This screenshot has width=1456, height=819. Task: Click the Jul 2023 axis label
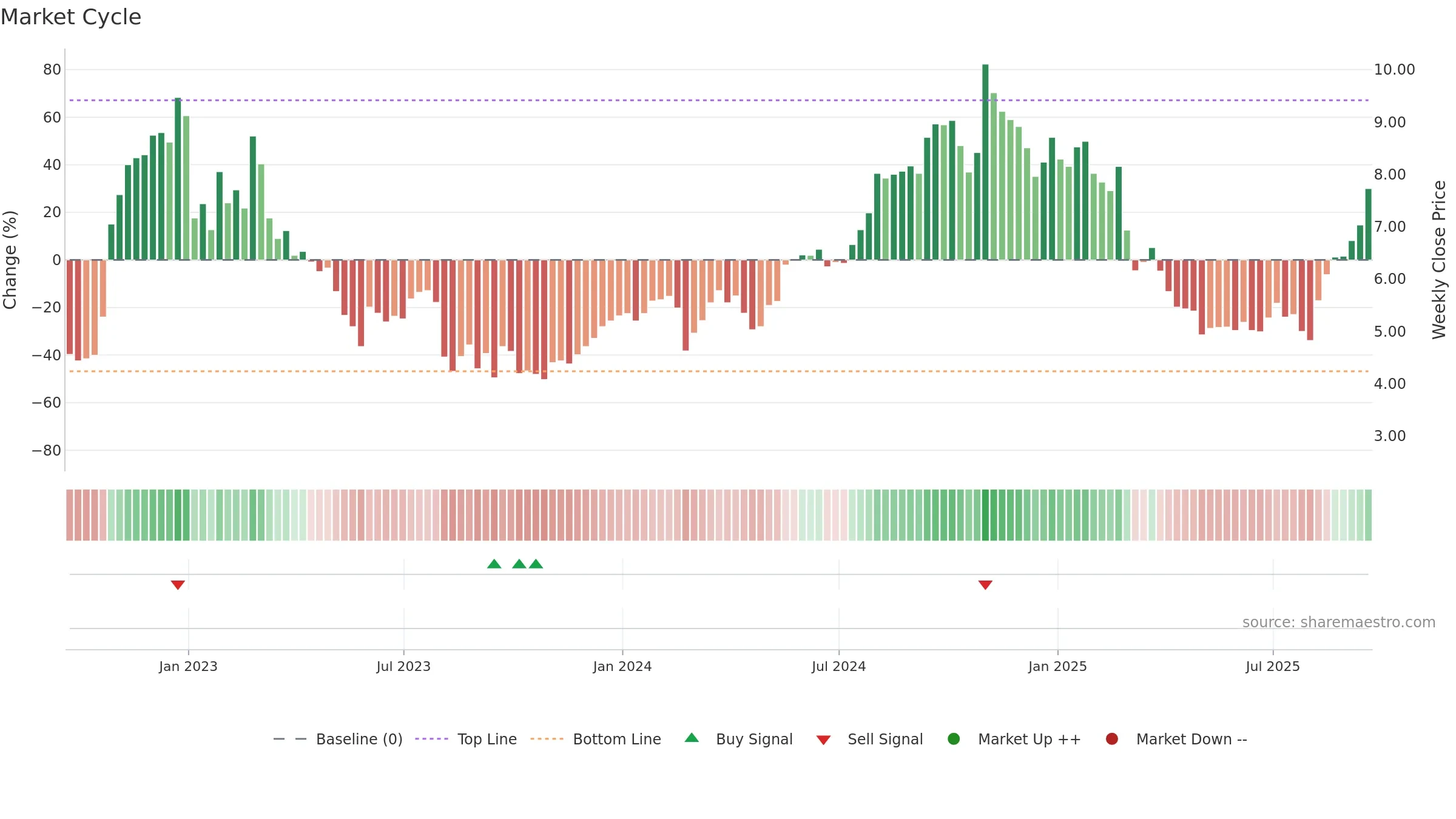403,666
